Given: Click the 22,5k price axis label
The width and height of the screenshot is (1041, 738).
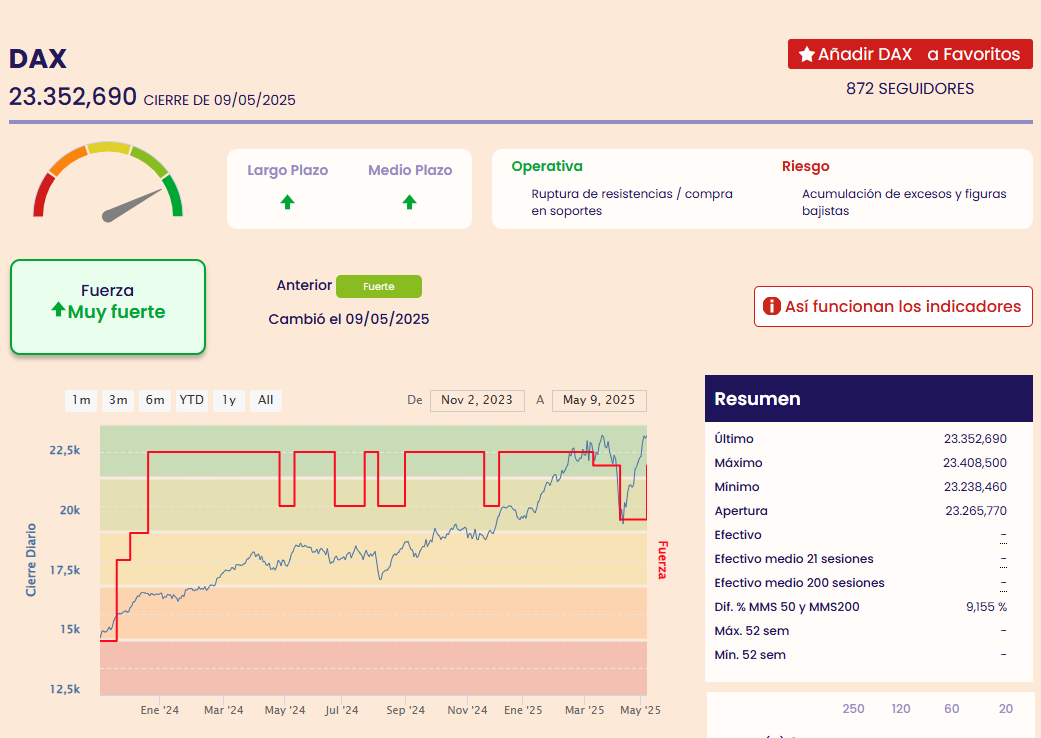Looking at the screenshot, I should (64, 450).
